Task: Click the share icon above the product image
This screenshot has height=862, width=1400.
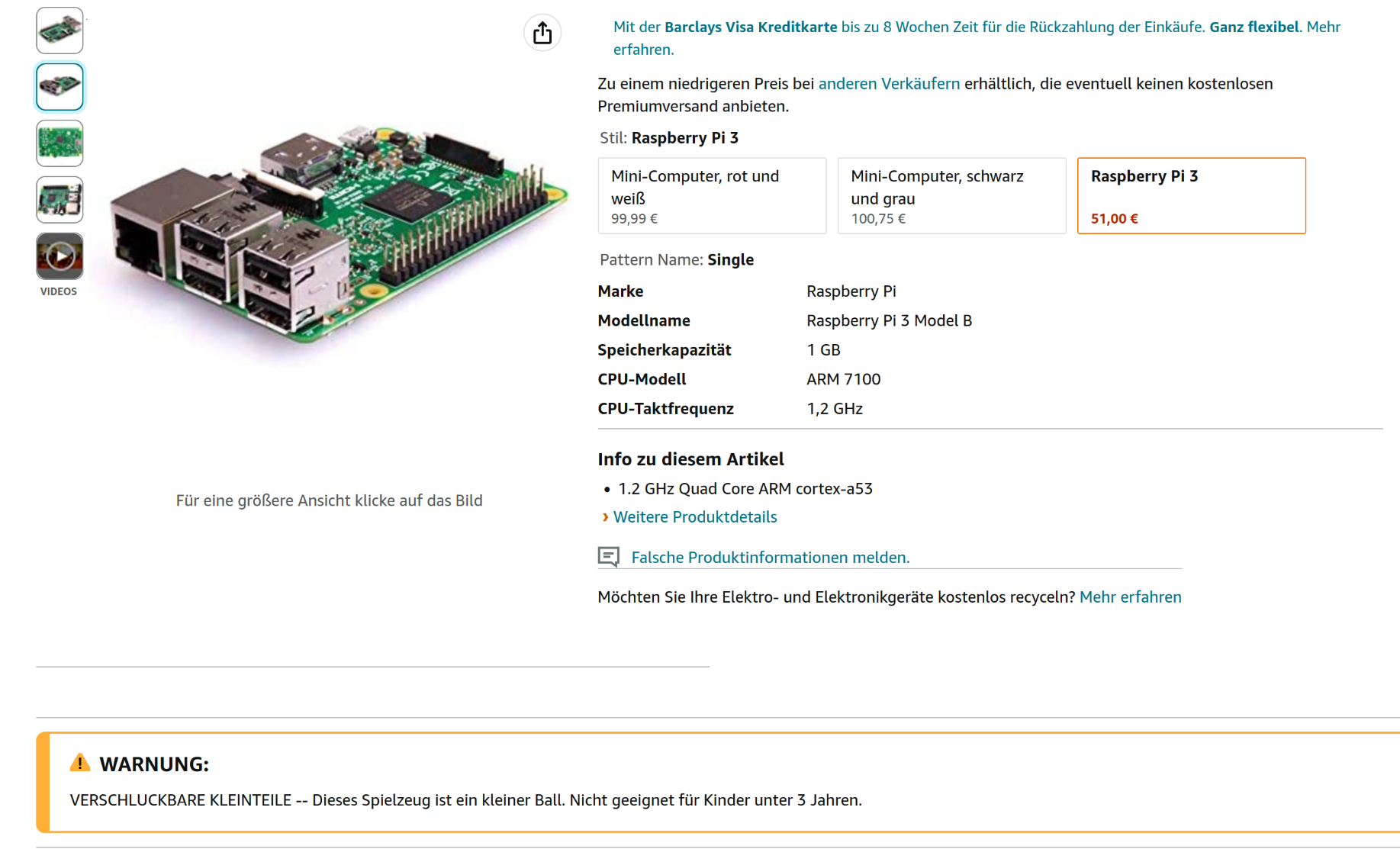Action: 542,33
